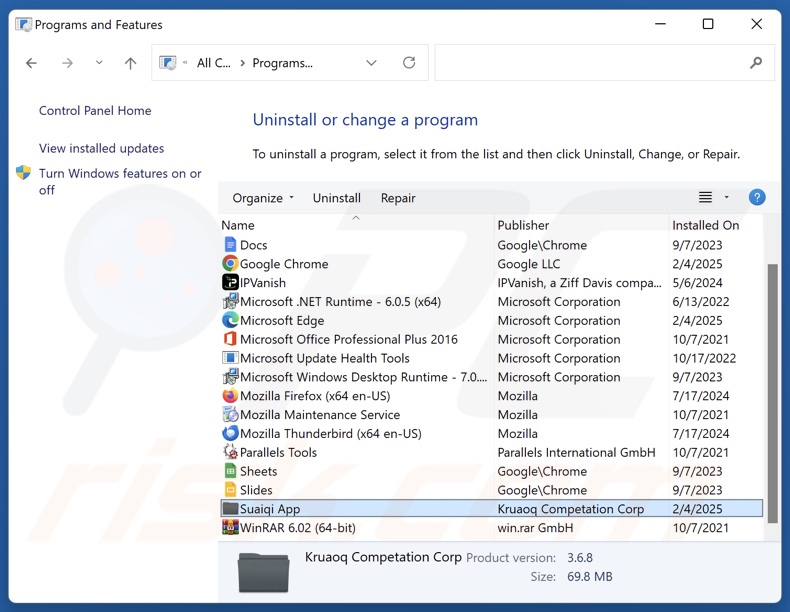Click Google LLC publisher cell
790x612 pixels.
pyautogui.click(x=529, y=263)
